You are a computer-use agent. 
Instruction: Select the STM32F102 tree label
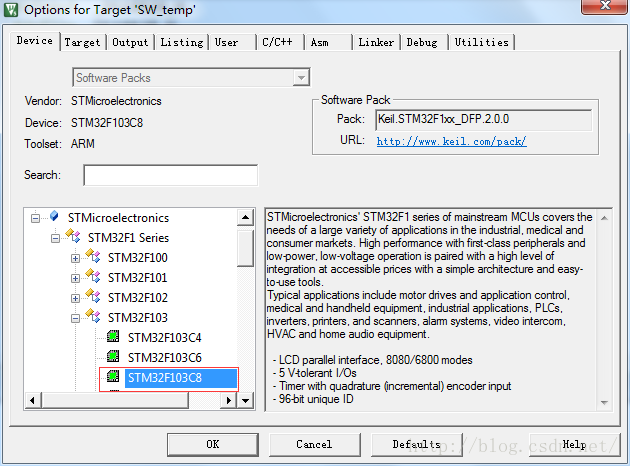[138, 298]
